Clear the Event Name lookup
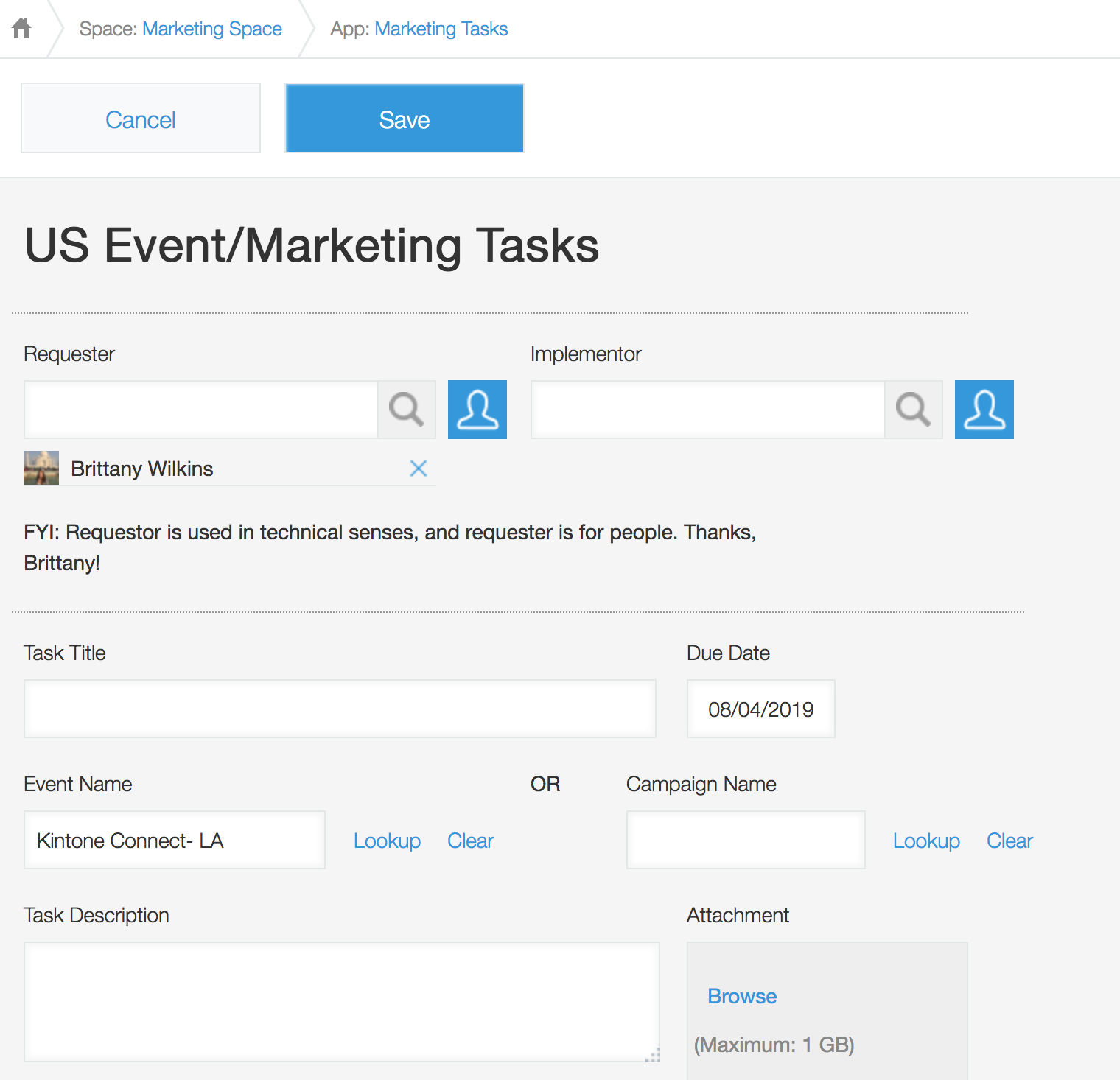 (x=470, y=841)
